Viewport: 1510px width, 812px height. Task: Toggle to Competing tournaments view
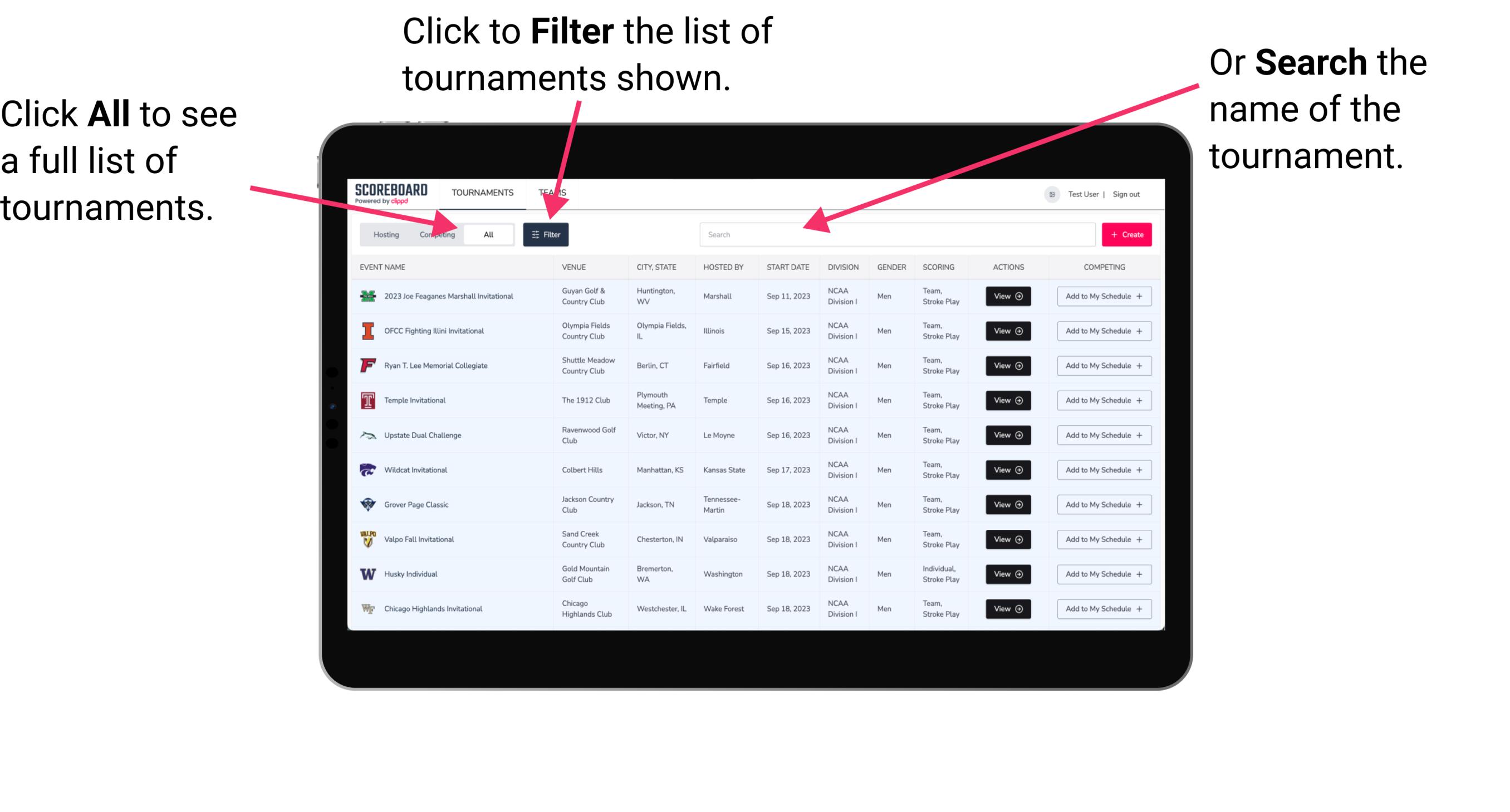[x=436, y=233]
